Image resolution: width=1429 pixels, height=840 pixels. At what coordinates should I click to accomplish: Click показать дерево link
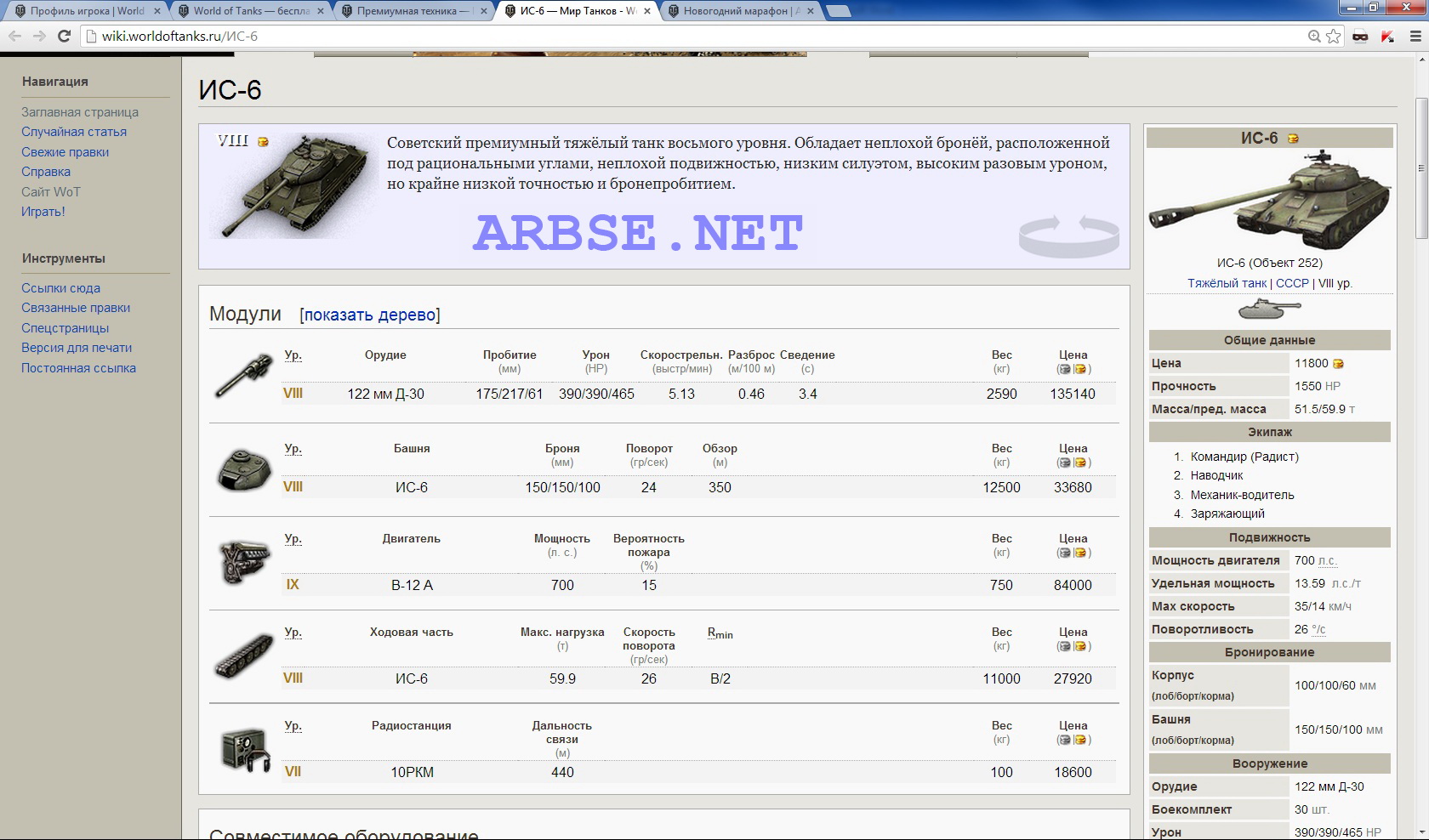(x=370, y=315)
